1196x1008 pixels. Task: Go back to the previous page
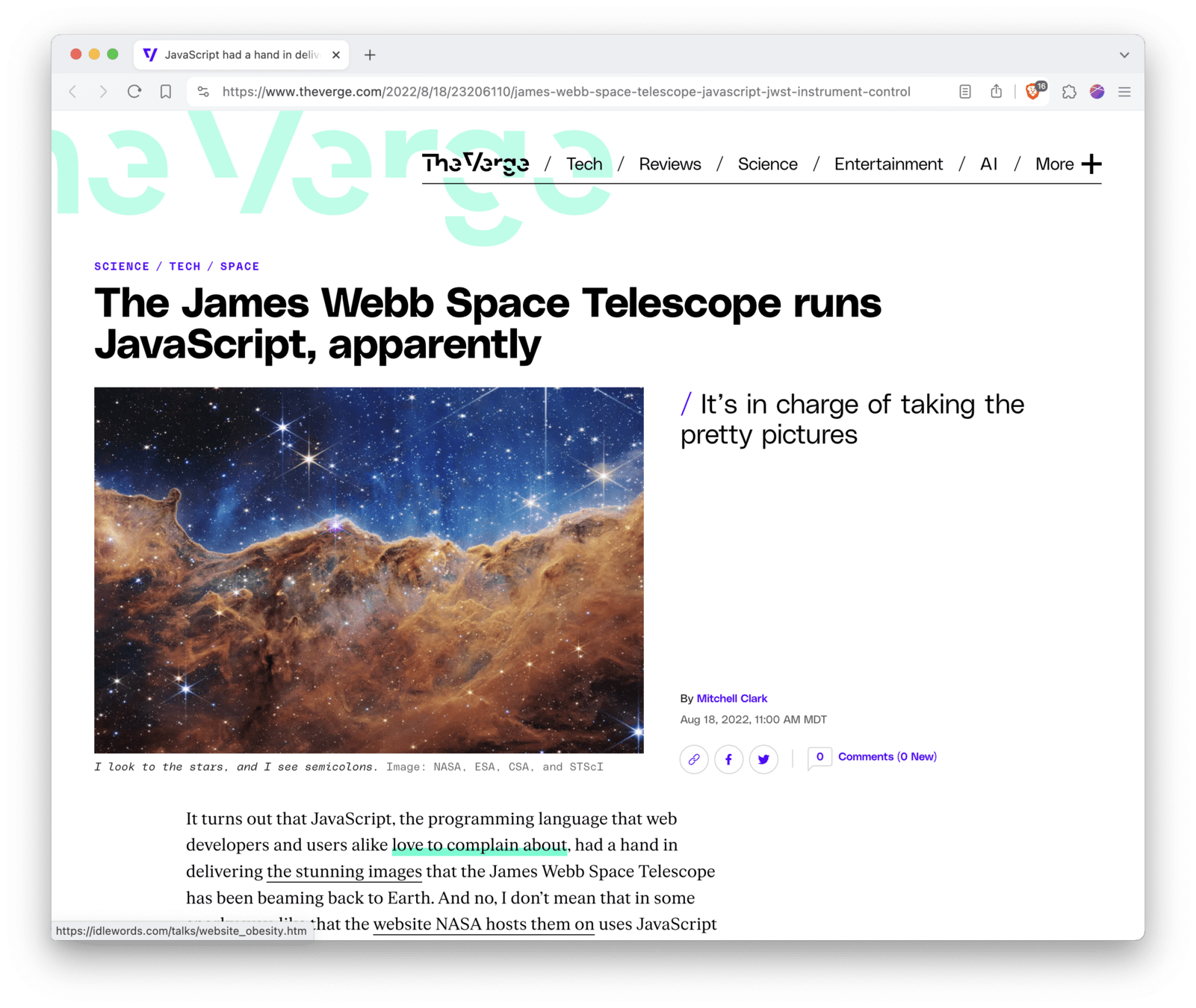(72, 92)
